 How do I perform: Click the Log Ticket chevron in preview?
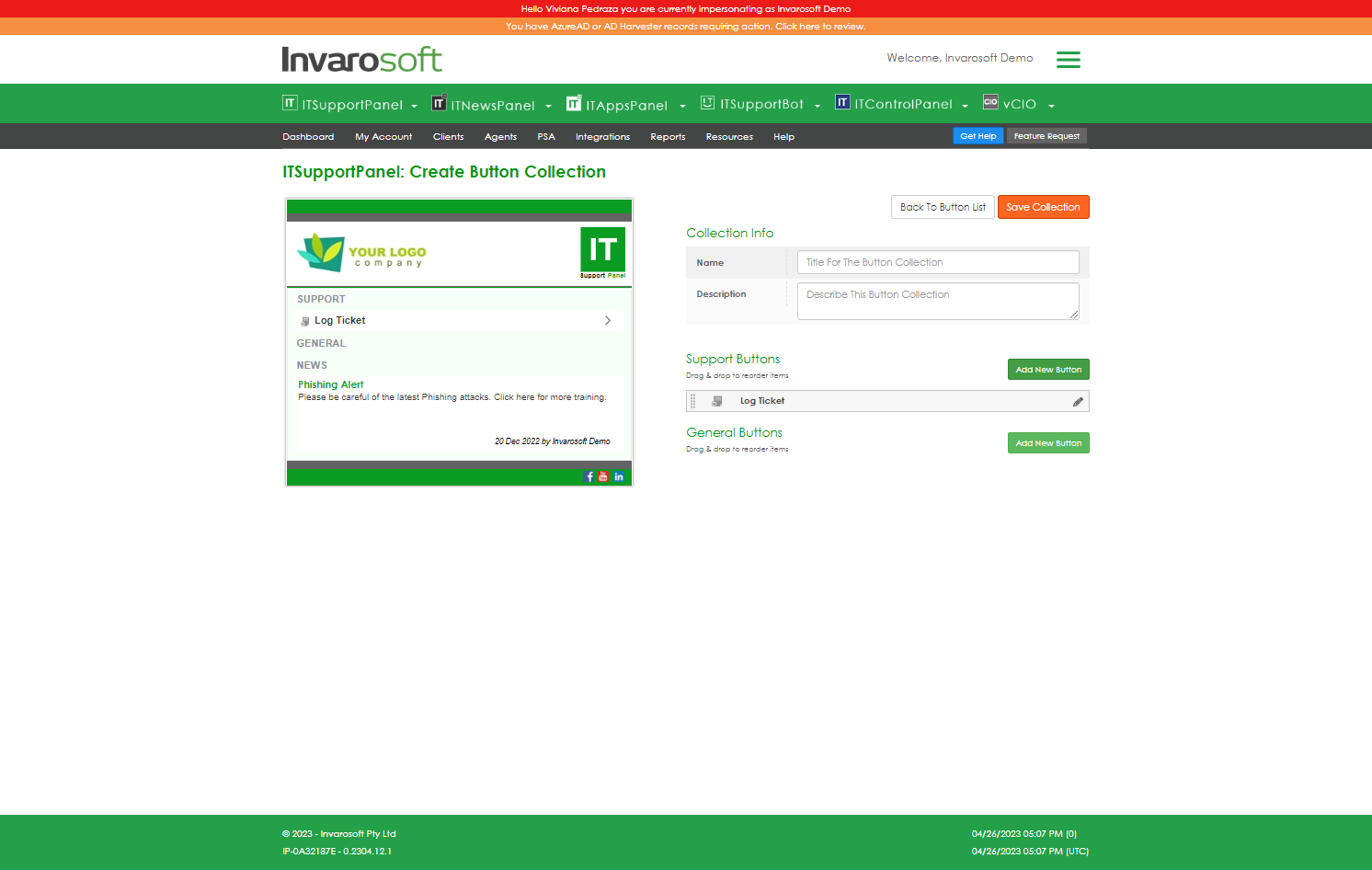tap(608, 321)
